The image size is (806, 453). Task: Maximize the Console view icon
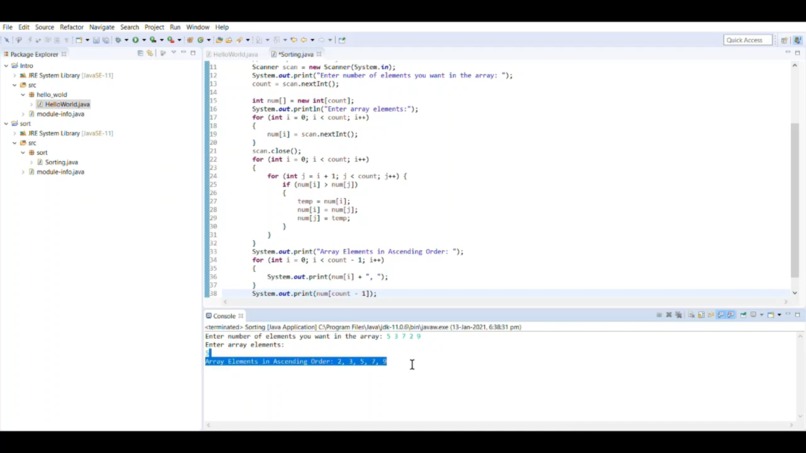tap(797, 315)
